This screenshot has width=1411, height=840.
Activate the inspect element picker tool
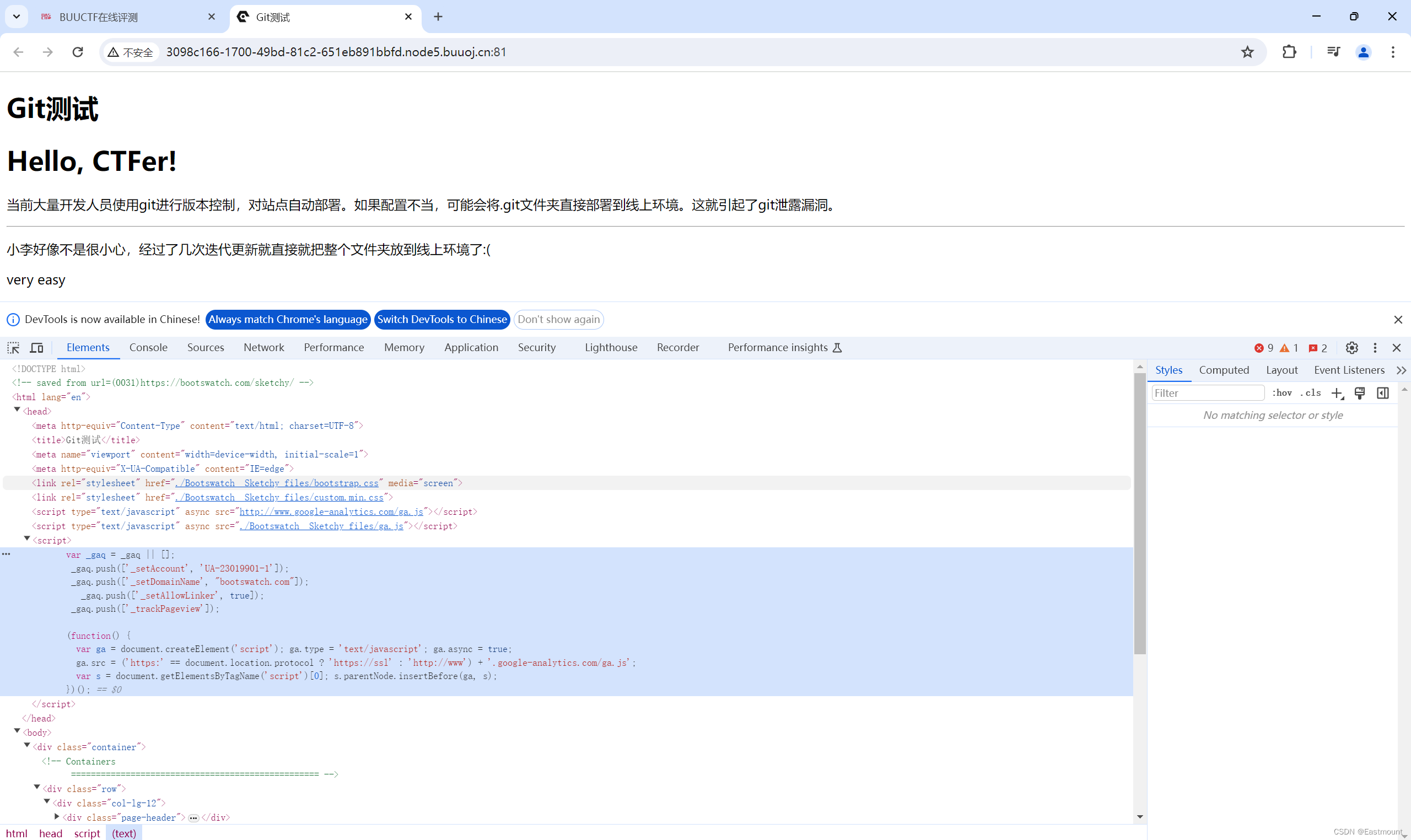coord(14,348)
